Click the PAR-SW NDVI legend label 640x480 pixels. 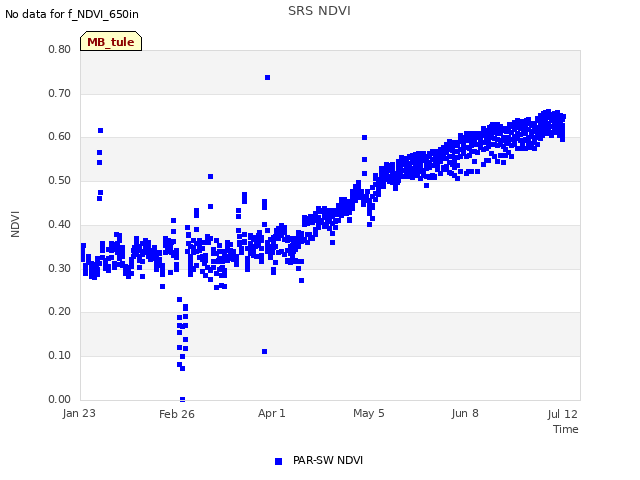[x=328, y=460]
